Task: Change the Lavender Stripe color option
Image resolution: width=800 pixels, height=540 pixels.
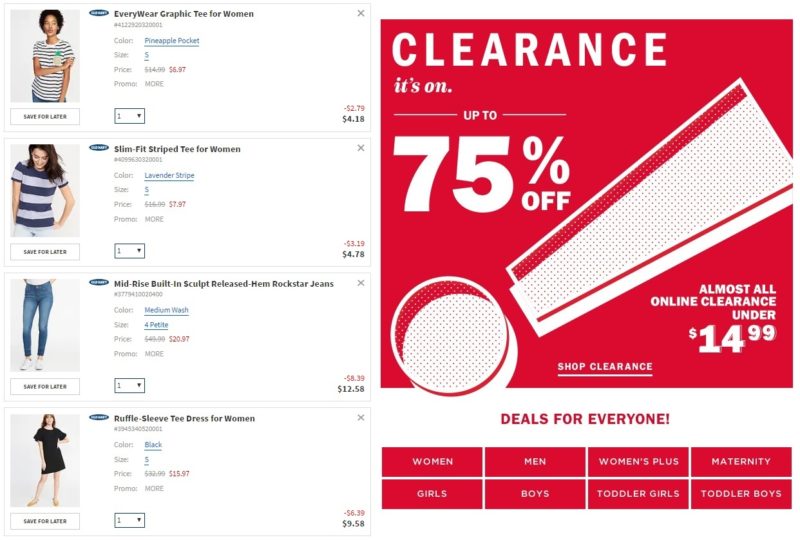Action: click(169, 175)
